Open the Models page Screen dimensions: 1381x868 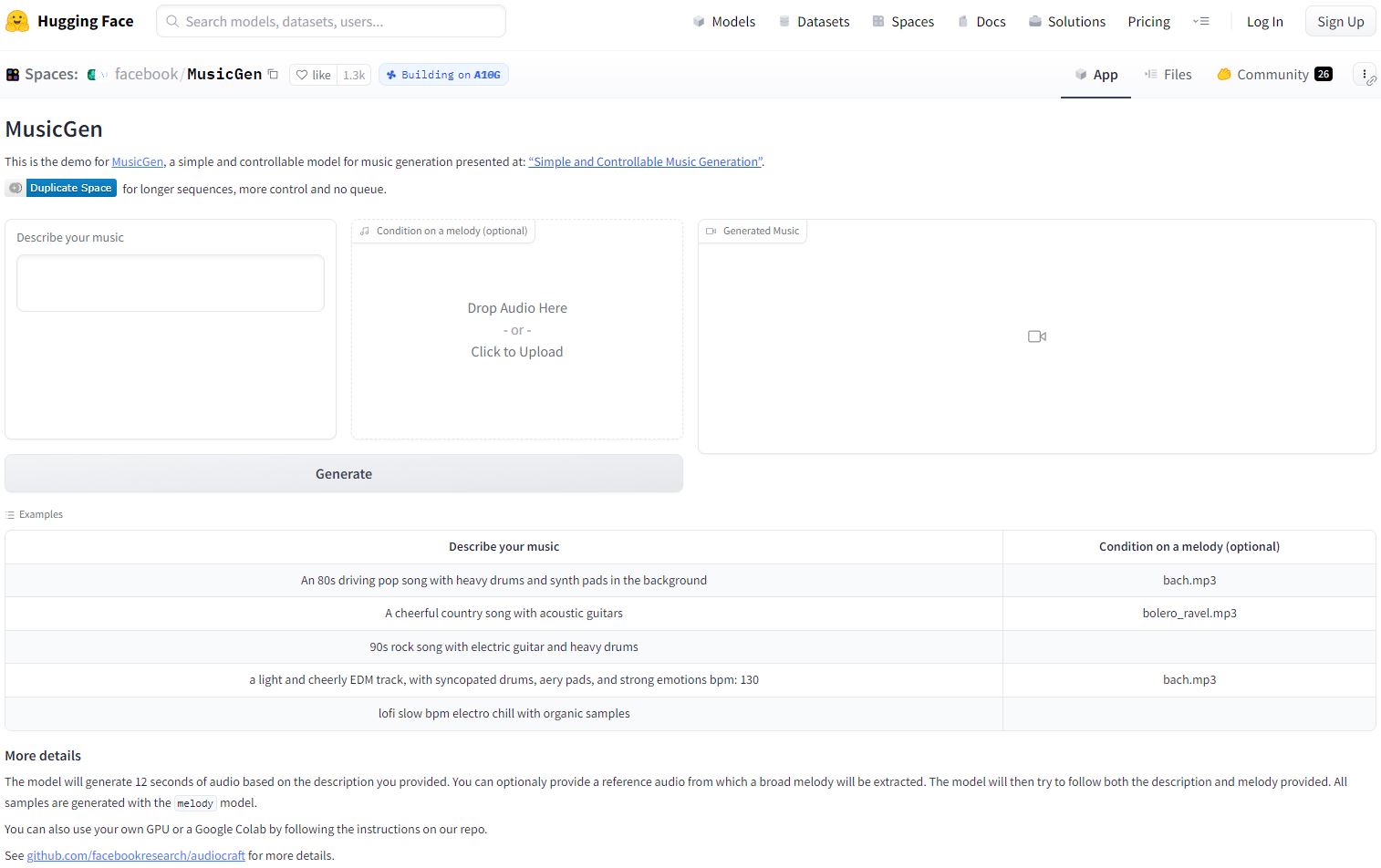pos(724,21)
